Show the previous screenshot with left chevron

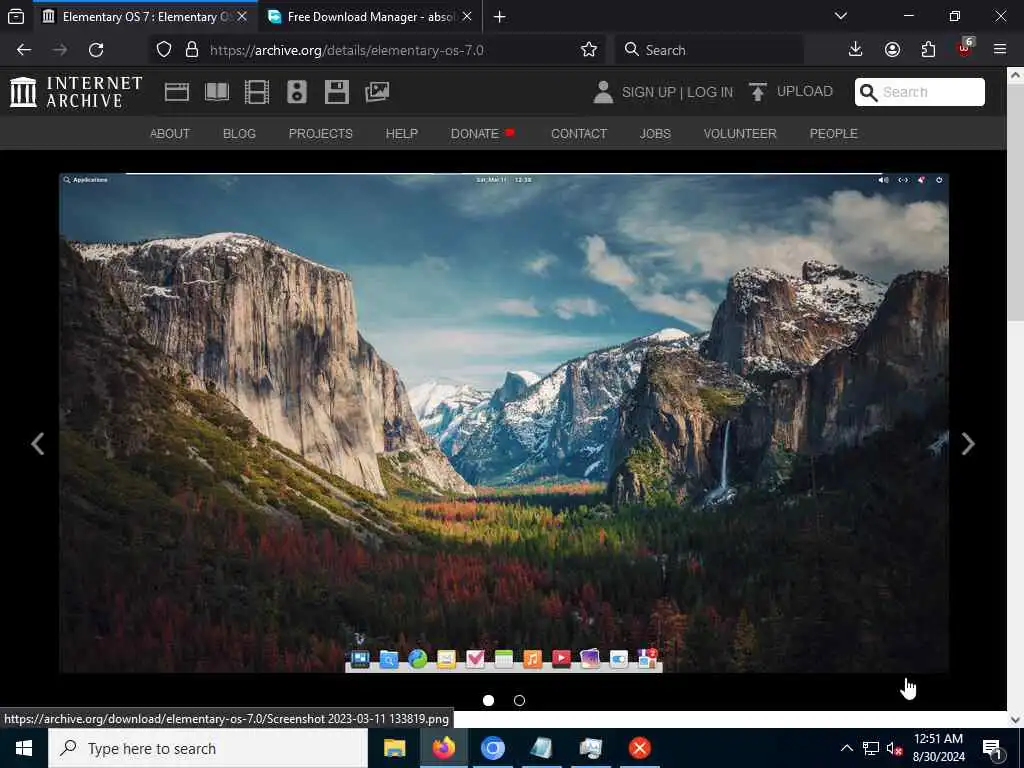38,444
